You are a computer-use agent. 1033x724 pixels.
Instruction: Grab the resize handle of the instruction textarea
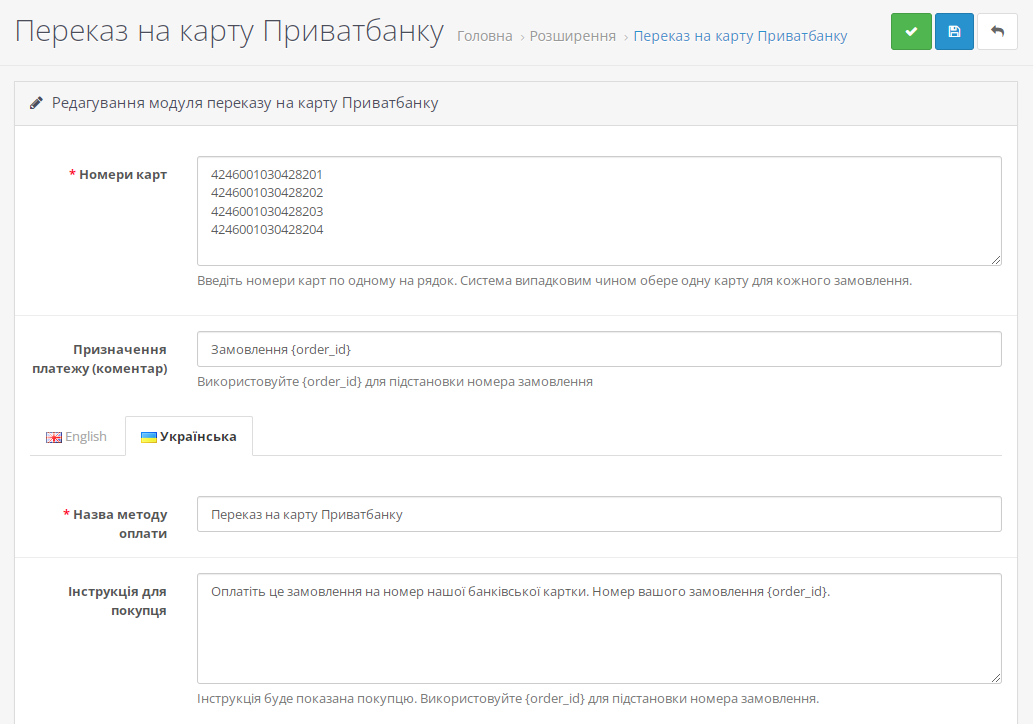coord(996,678)
